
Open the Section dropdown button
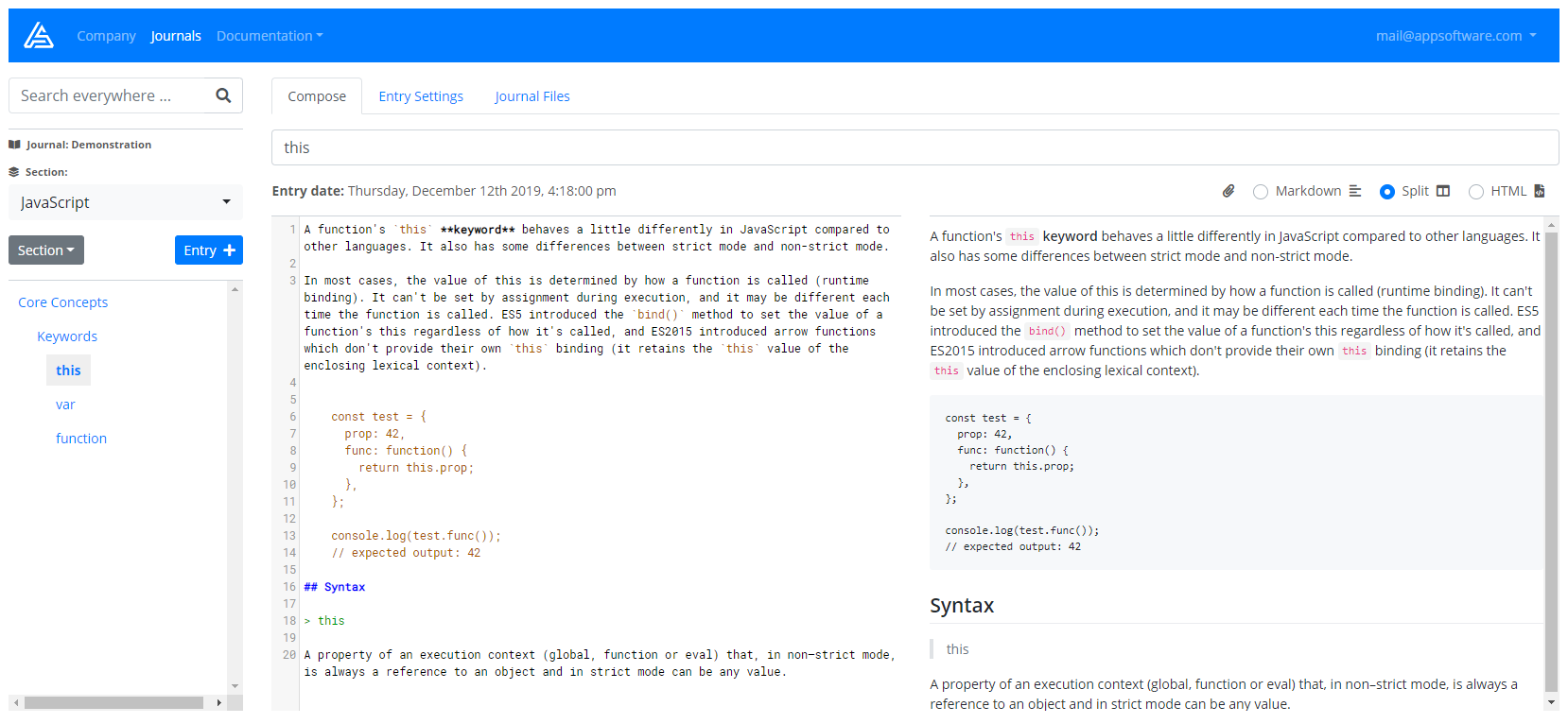[x=46, y=250]
